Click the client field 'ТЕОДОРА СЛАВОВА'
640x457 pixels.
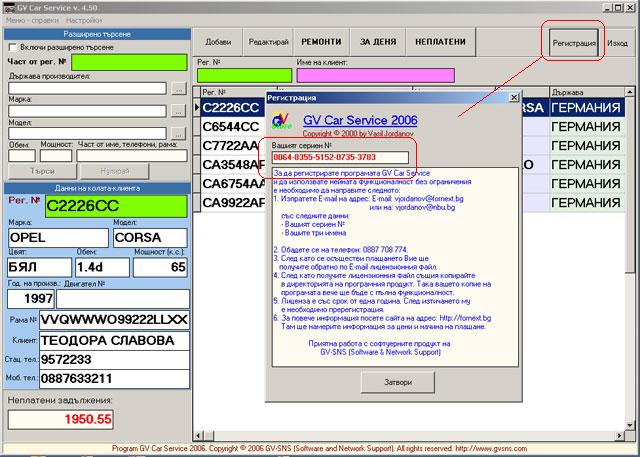pyautogui.click(x=114, y=341)
